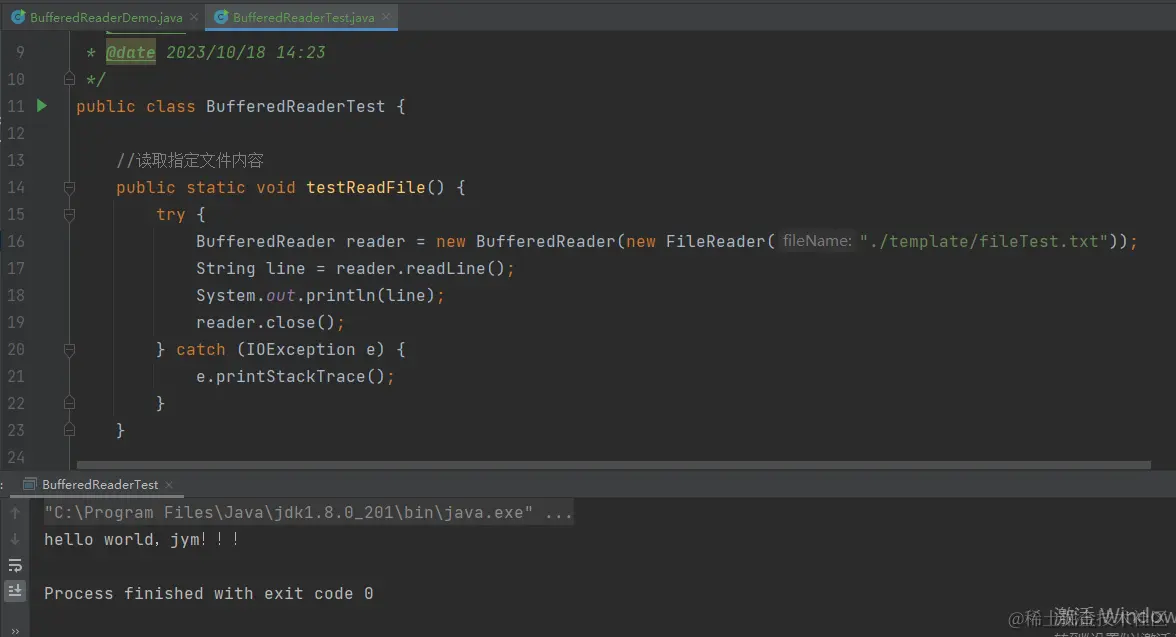Image resolution: width=1176 pixels, height=637 pixels.
Task: Click the down arrow in run toolbar
Action: coord(14,539)
